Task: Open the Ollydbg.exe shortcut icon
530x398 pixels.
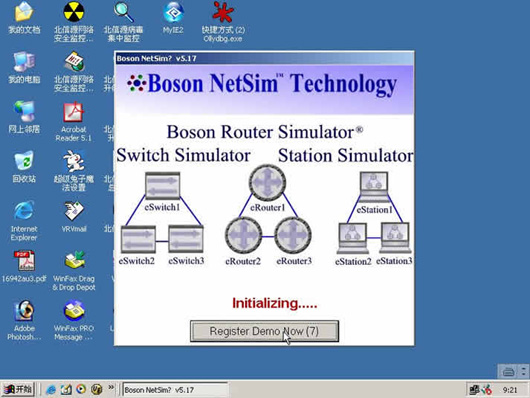Action: pos(223,22)
